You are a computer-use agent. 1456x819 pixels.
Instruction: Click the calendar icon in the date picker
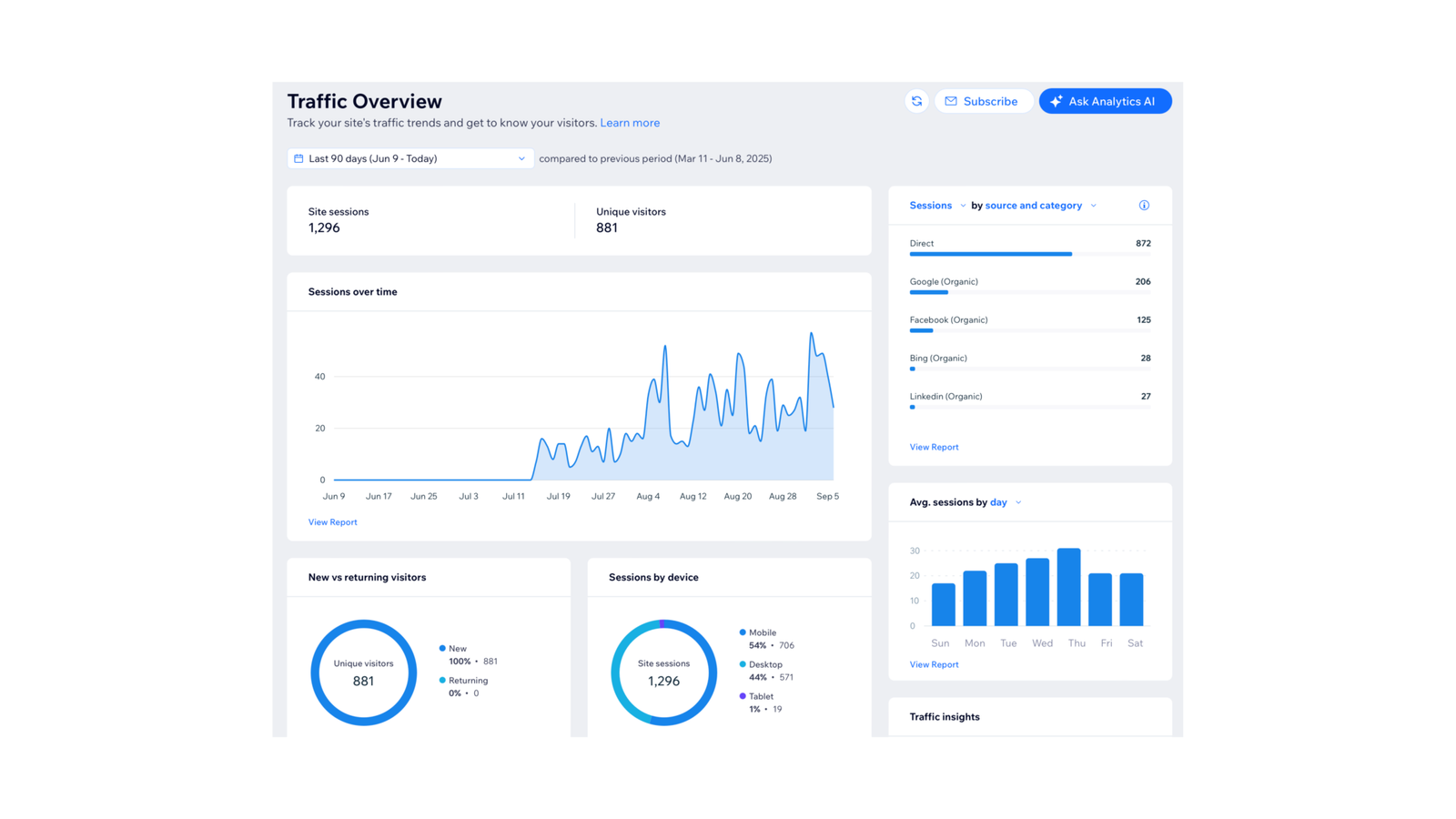click(298, 158)
